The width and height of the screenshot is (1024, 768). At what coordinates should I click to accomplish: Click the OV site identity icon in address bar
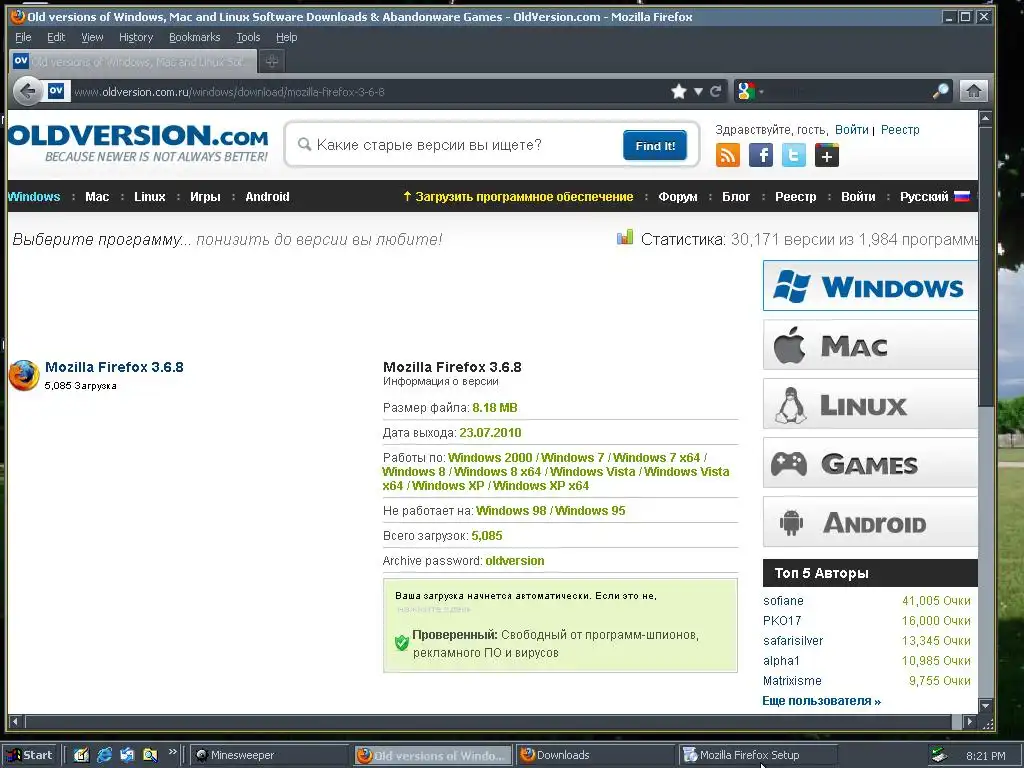(56, 91)
